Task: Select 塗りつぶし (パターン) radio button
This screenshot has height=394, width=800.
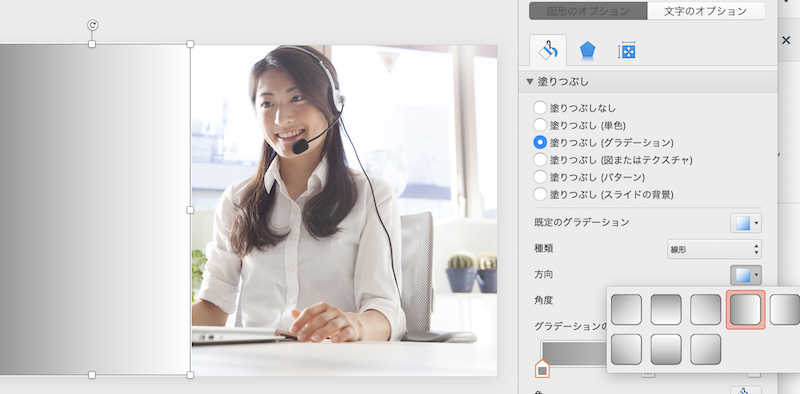Action: (x=540, y=177)
